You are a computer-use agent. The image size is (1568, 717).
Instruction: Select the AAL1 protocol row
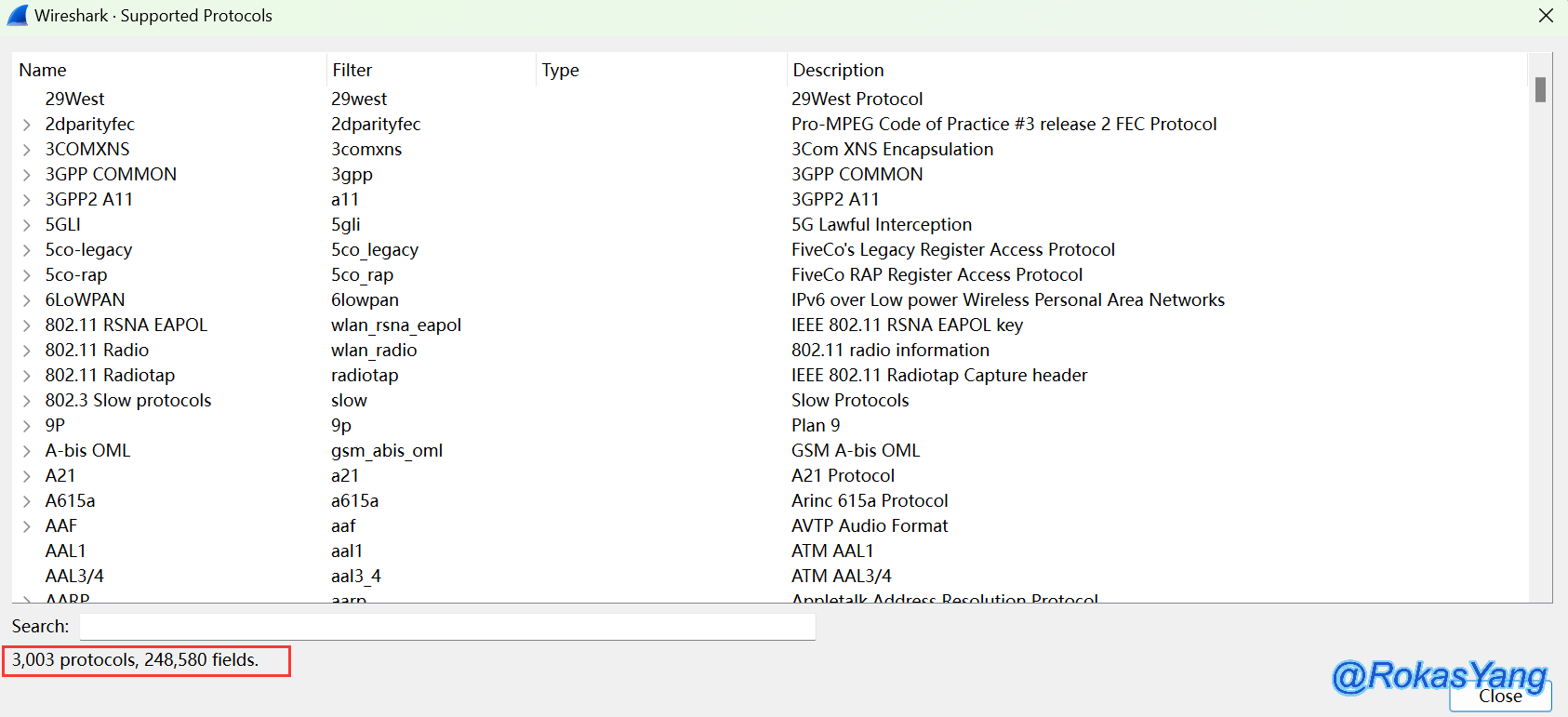65,551
